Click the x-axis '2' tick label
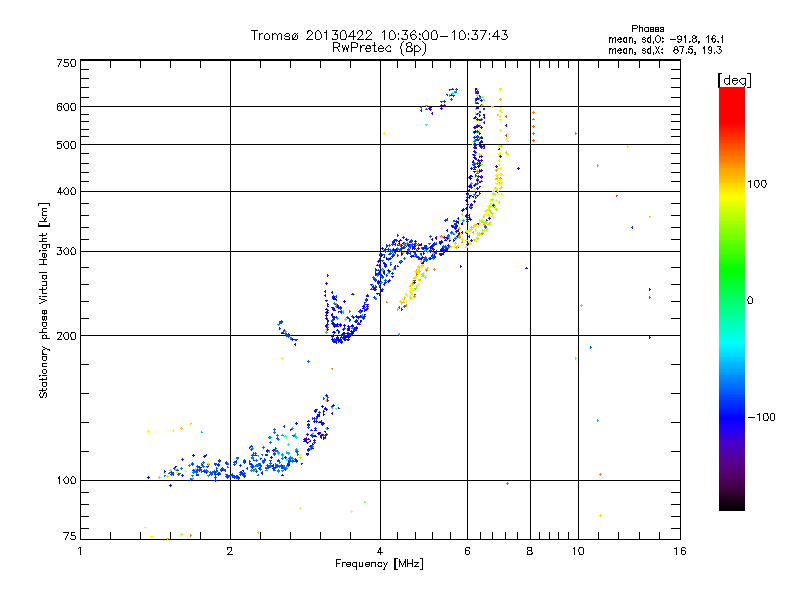 [230, 551]
